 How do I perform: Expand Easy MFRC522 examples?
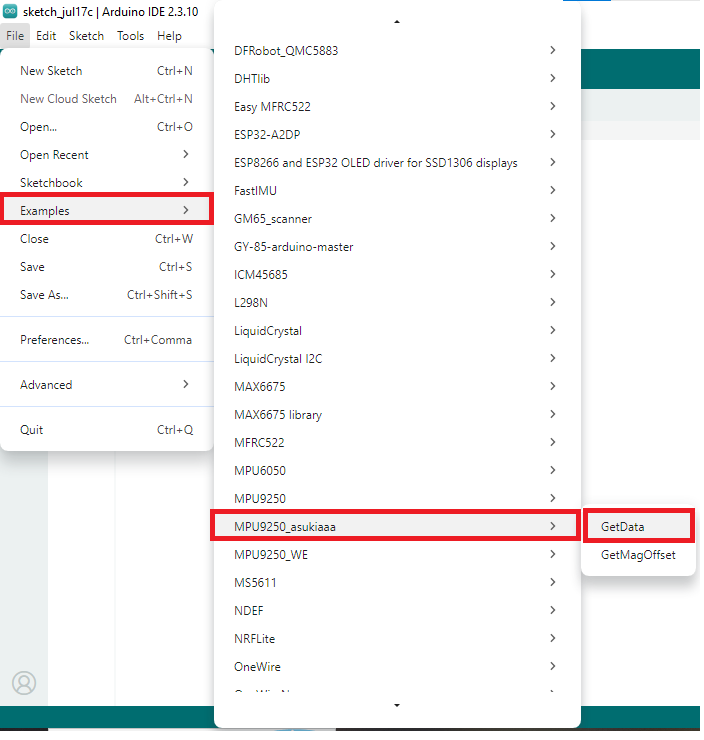tap(397, 107)
